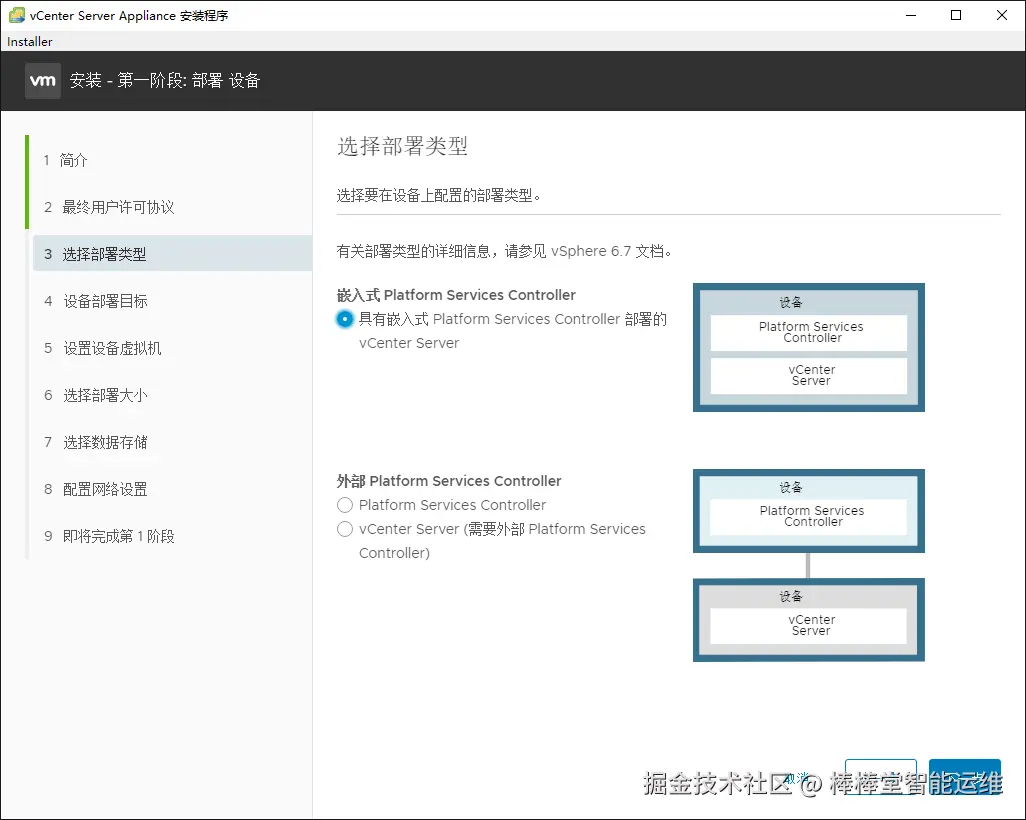Open the Installer menu
This screenshot has height=820, width=1026.
[x=29, y=42]
